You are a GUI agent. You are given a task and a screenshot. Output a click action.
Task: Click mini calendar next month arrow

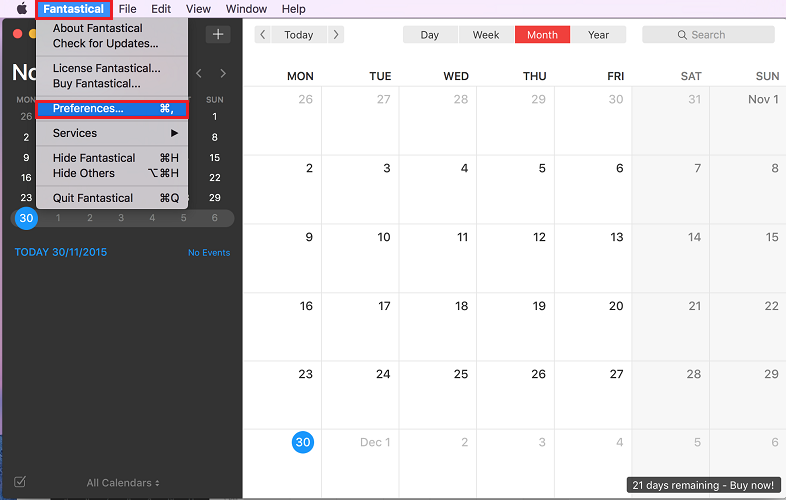coord(223,74)
